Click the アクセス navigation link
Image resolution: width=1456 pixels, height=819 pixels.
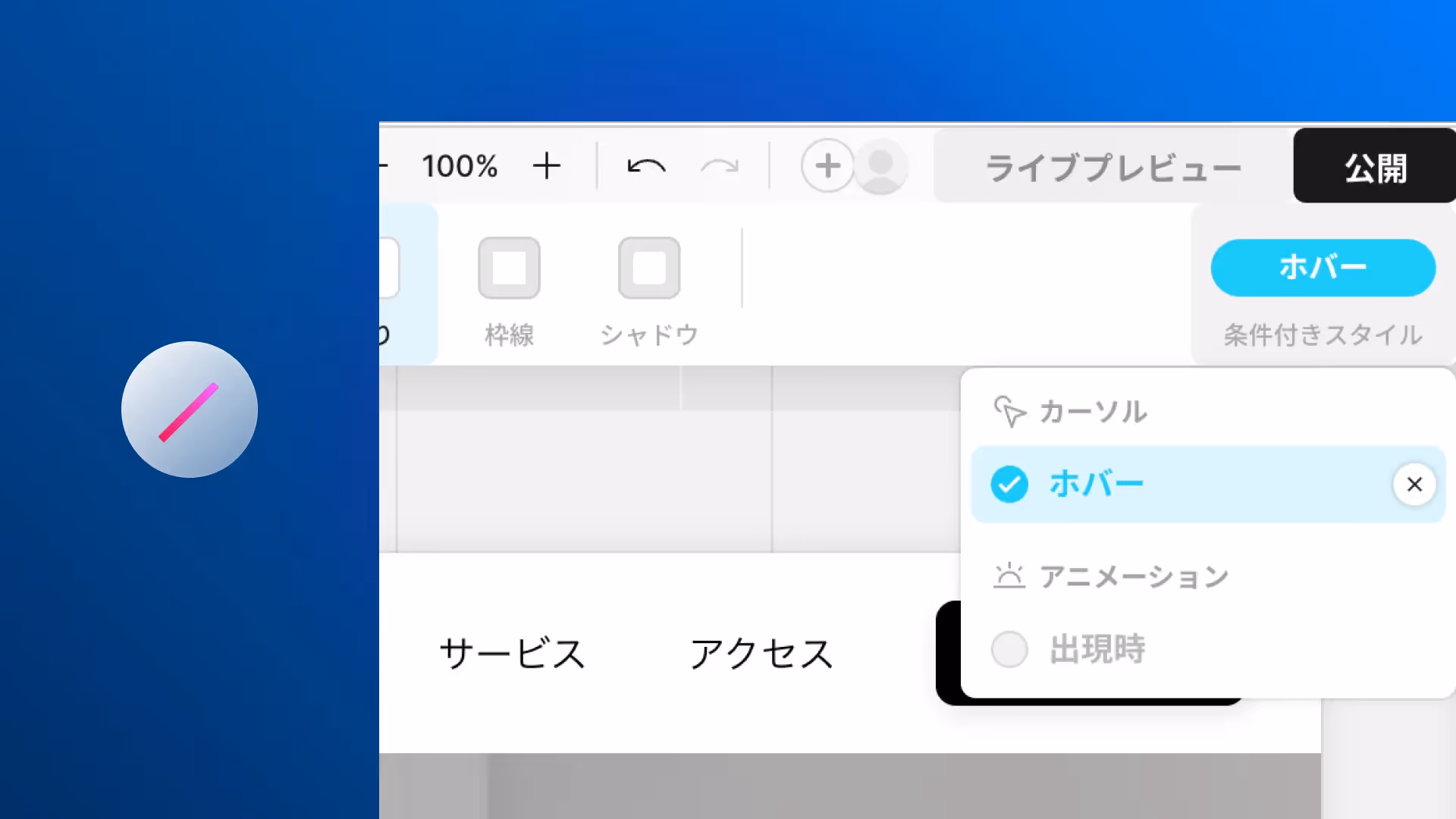761,654
